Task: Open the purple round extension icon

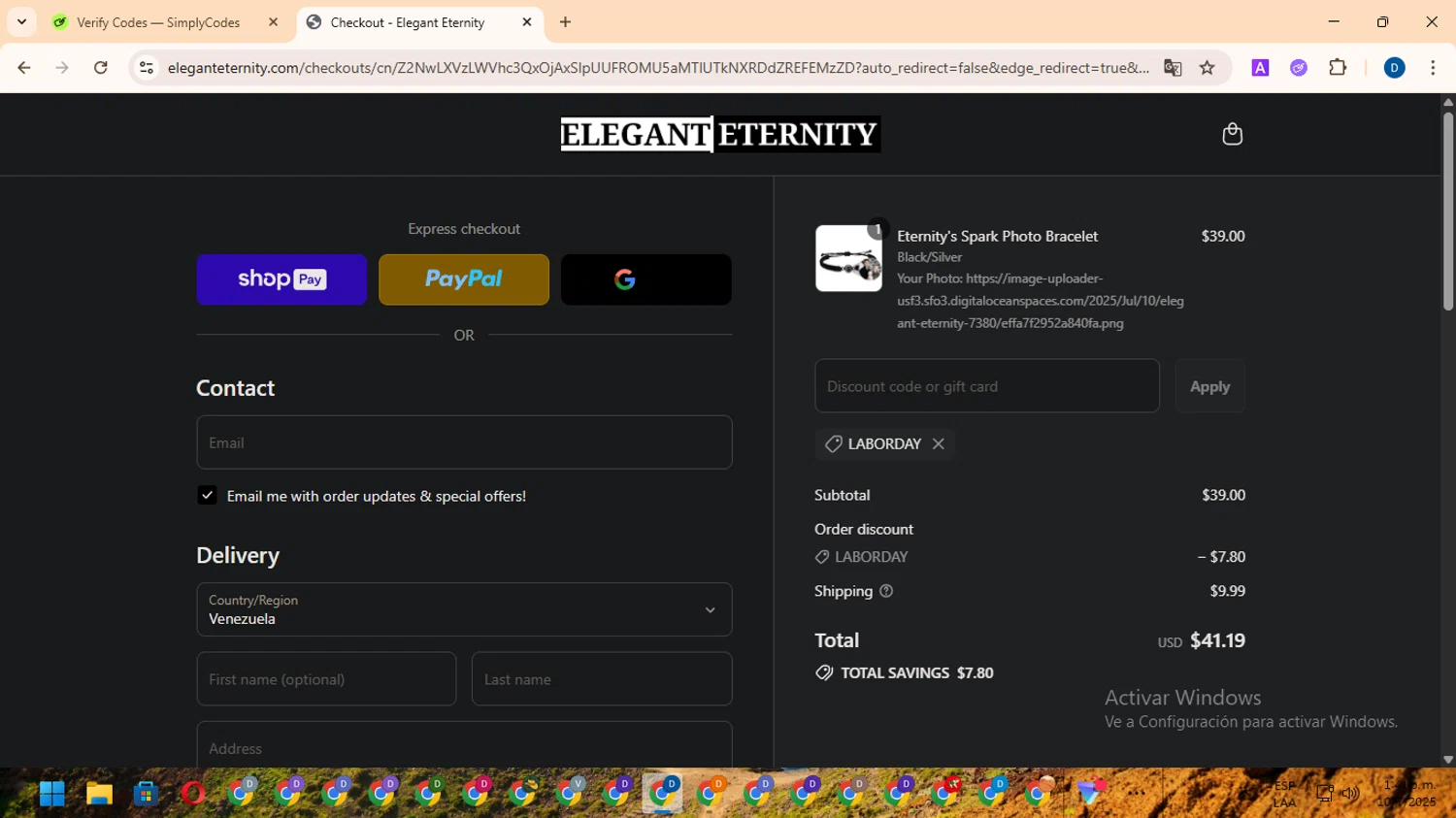Action: click(x=1299, y=68)
